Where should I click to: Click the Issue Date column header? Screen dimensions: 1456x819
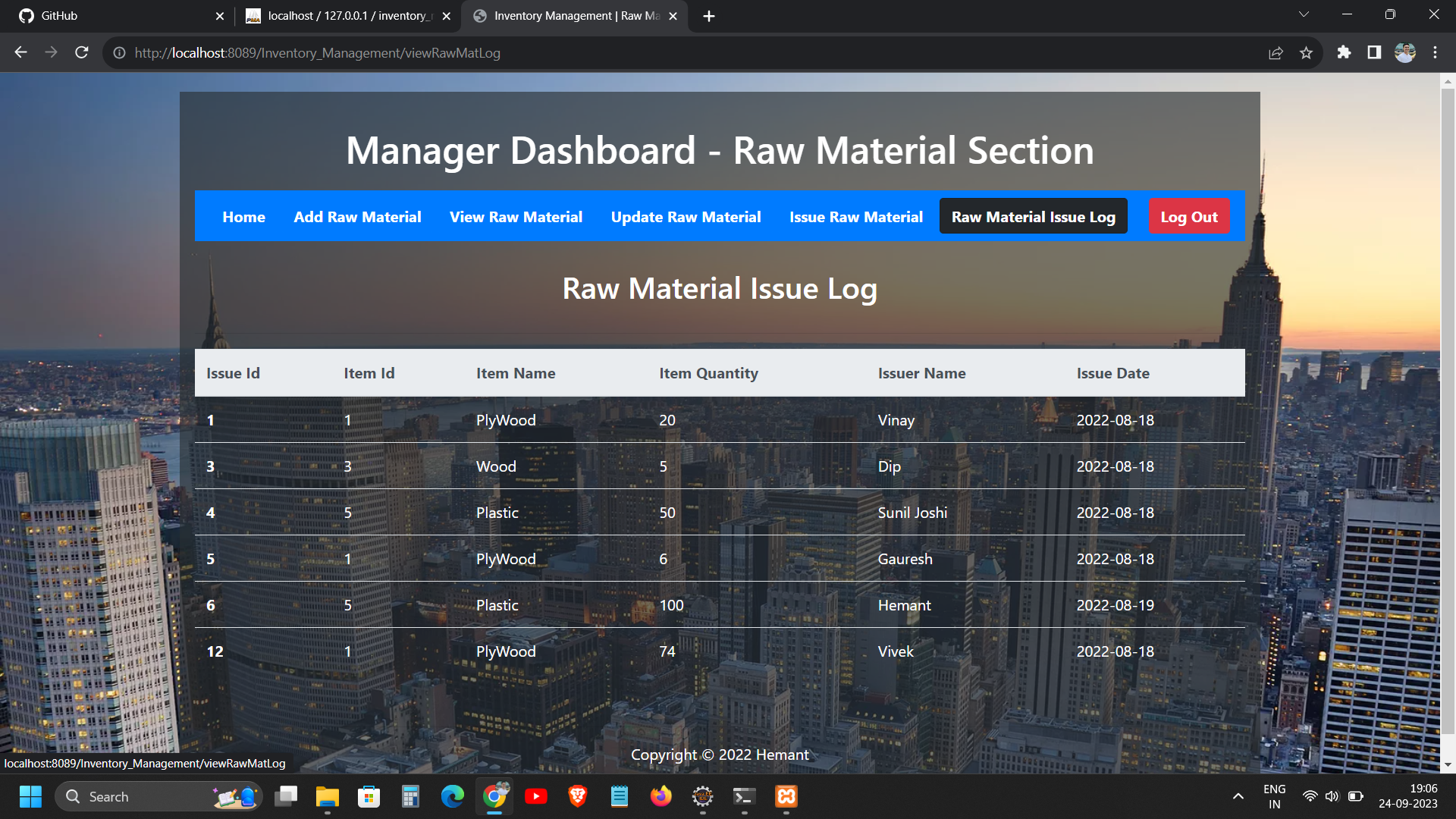click(1114, 373)
